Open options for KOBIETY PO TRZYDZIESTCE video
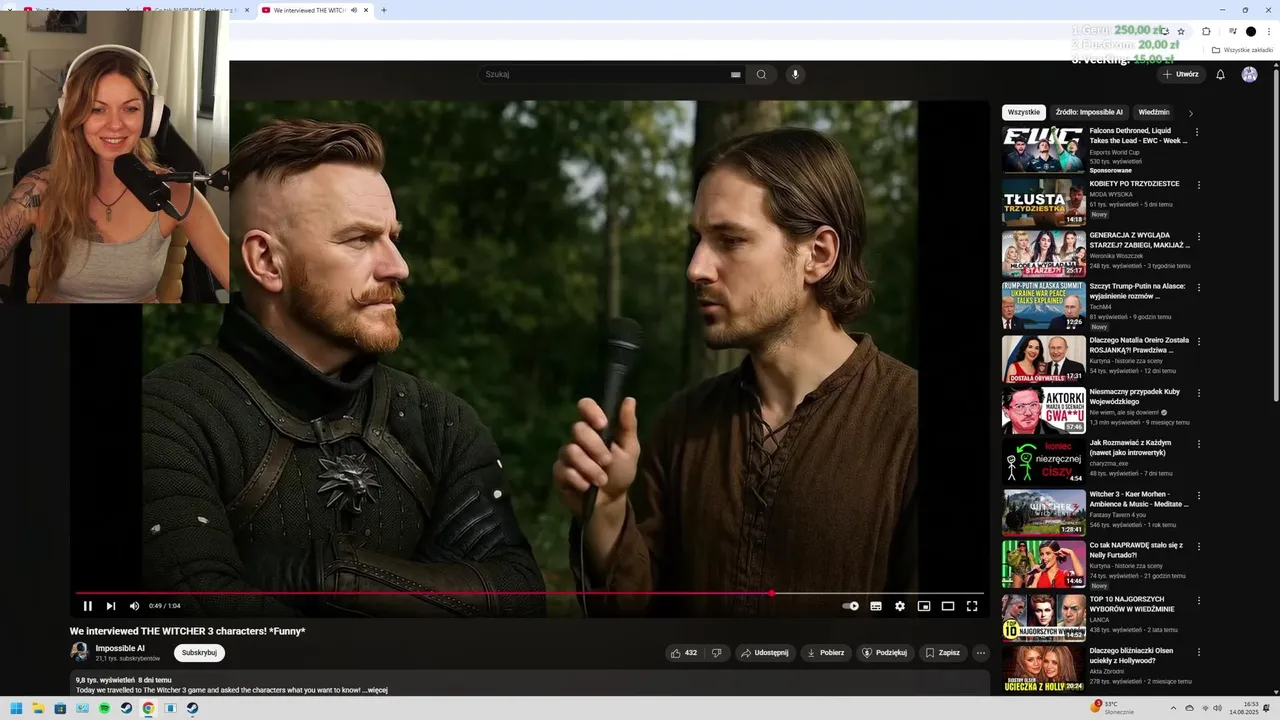The image size is (1280, 720). point(1197,185)
